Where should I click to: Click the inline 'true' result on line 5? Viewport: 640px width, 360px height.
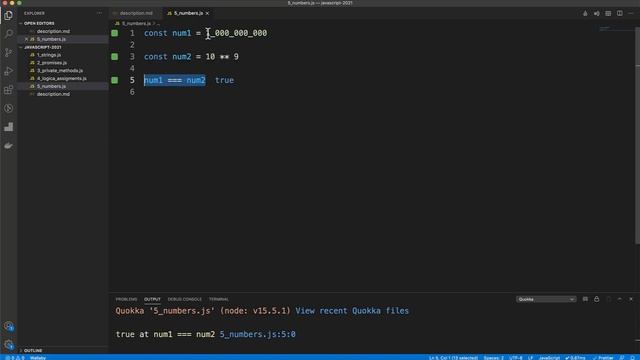point(224,80)
